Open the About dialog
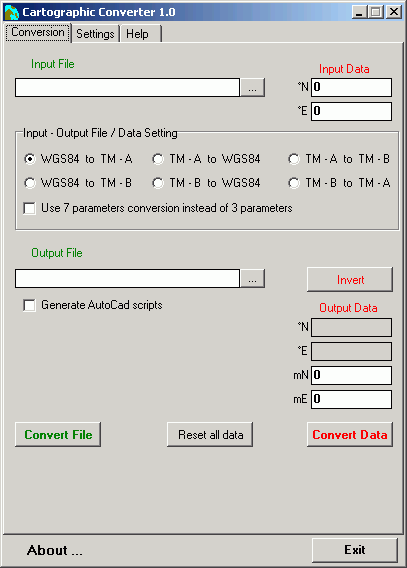 click(55, 551)
